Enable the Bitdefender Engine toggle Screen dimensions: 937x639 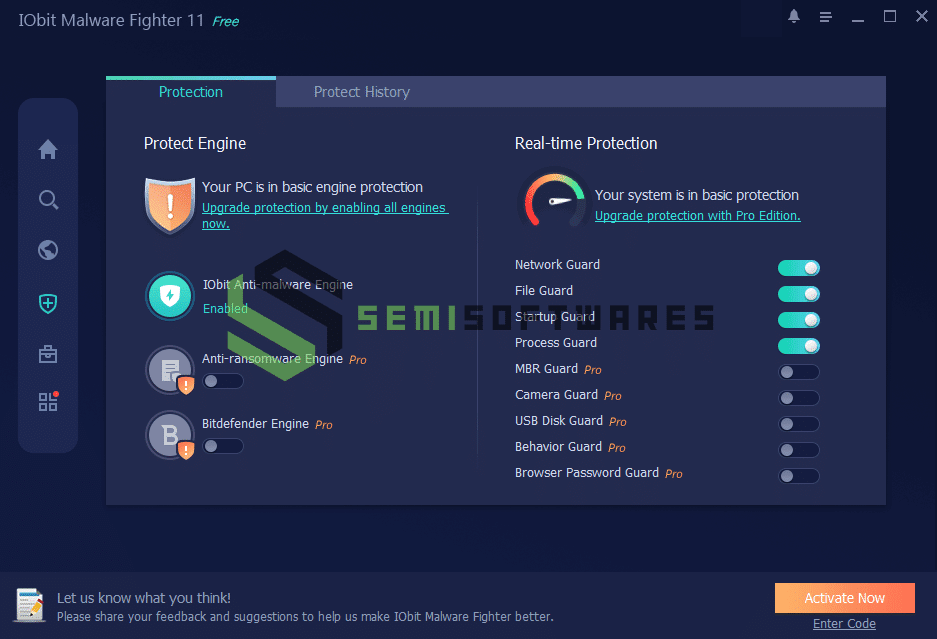223,447
